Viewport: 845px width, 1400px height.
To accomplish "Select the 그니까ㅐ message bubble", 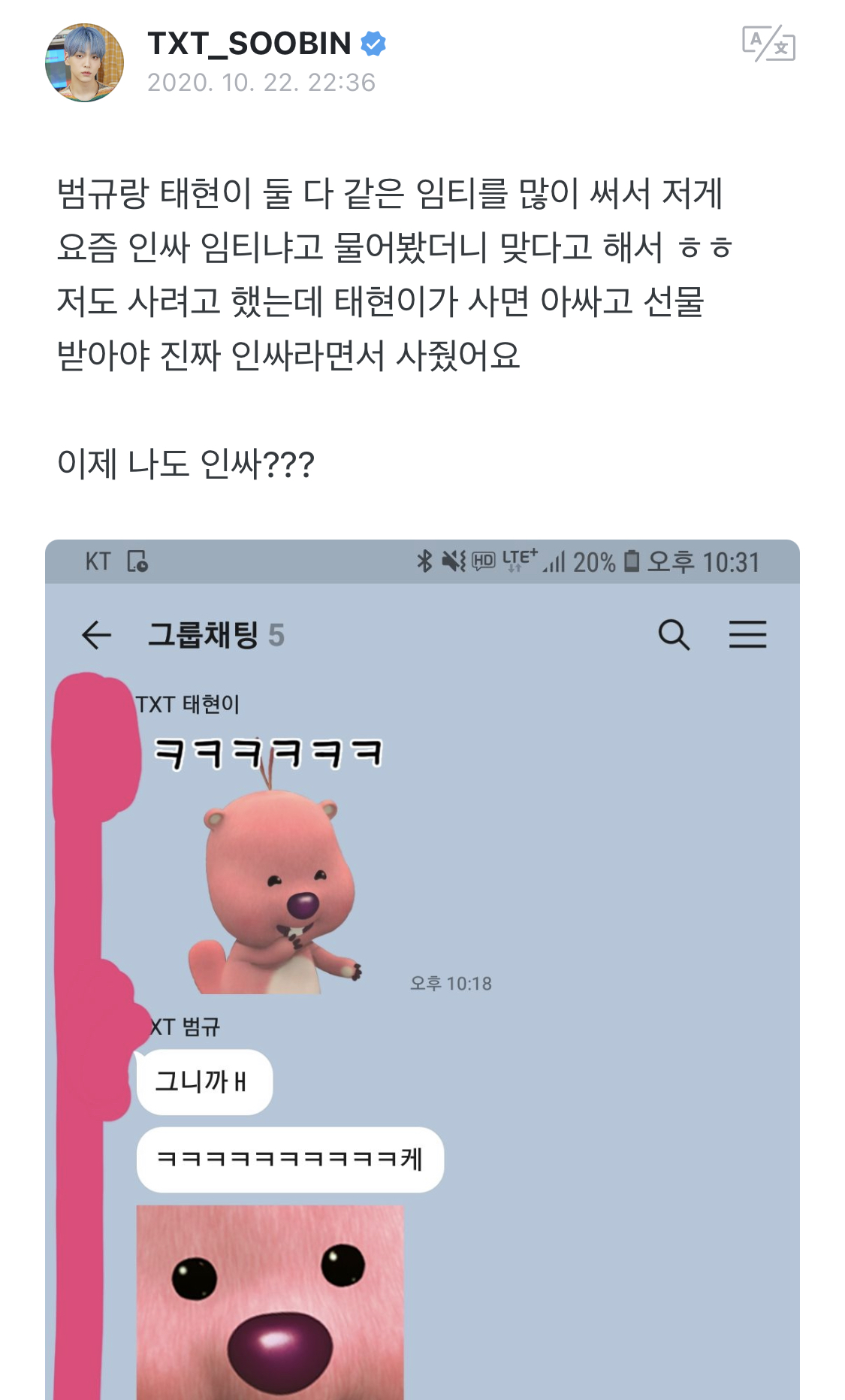I will [x=204, y=1082].
